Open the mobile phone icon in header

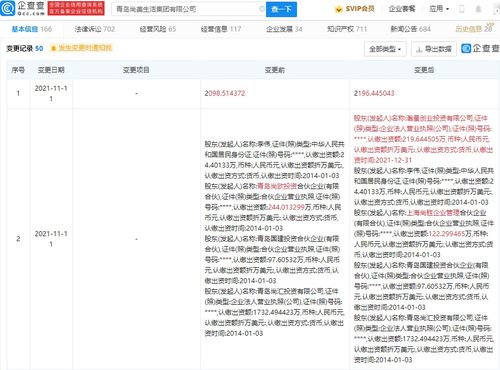pos(462,9)
